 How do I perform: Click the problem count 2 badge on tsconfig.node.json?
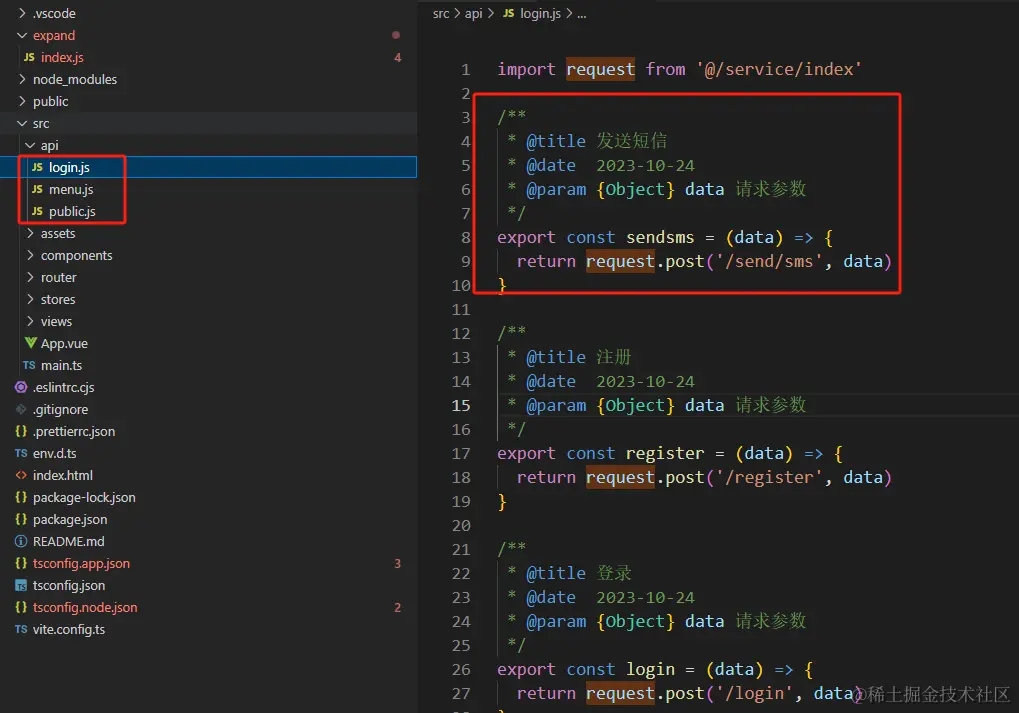click(398, 608)
